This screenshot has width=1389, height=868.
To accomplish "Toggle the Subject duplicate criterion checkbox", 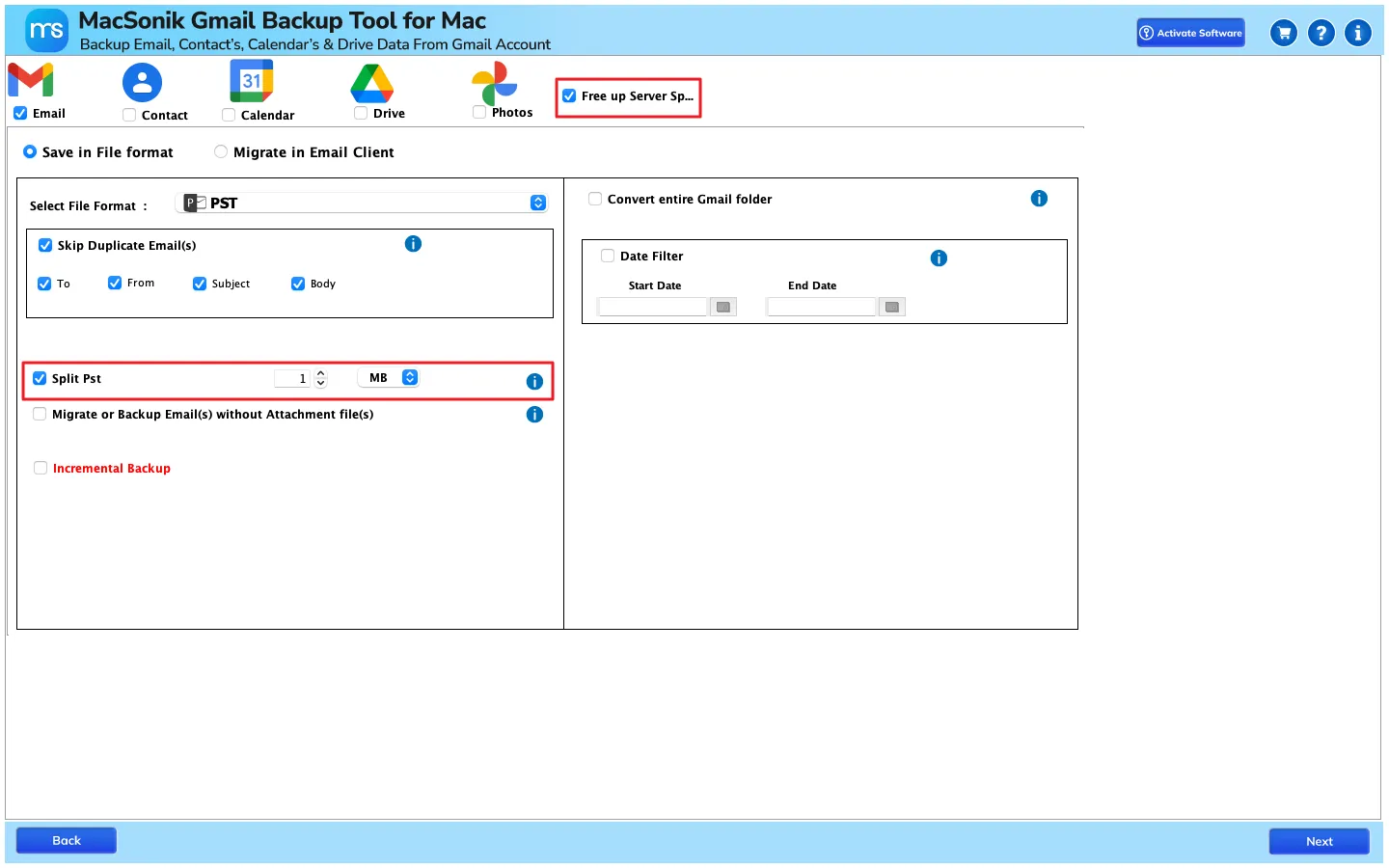I will coord(200,285).
